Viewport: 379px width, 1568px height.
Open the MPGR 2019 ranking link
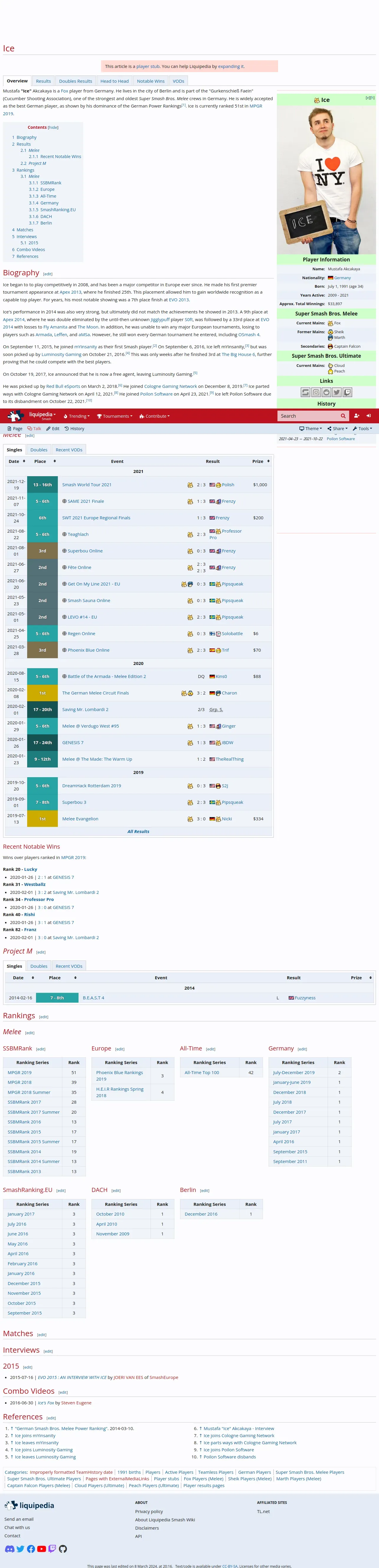pyautogui.click(x=19, y=1073)
